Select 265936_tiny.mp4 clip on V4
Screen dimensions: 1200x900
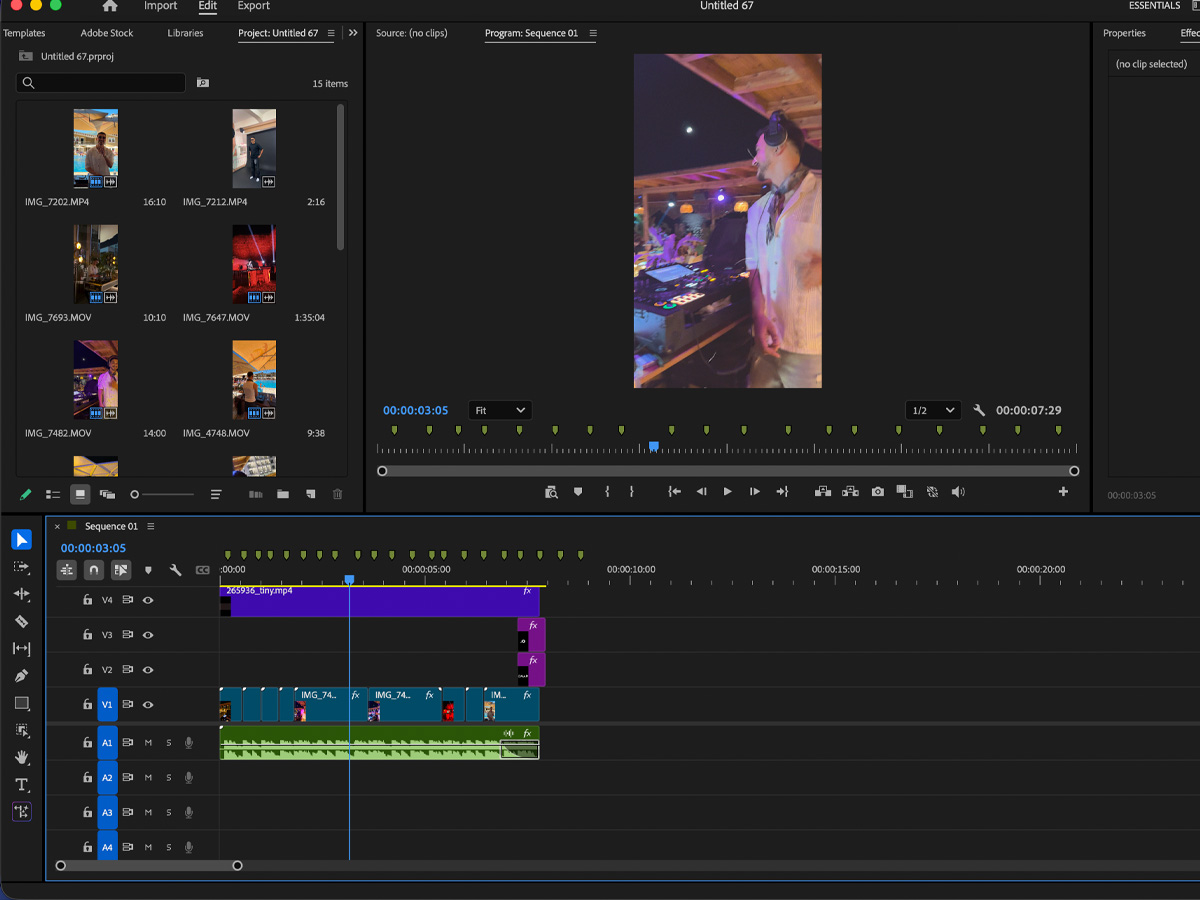tap(379, 601)
